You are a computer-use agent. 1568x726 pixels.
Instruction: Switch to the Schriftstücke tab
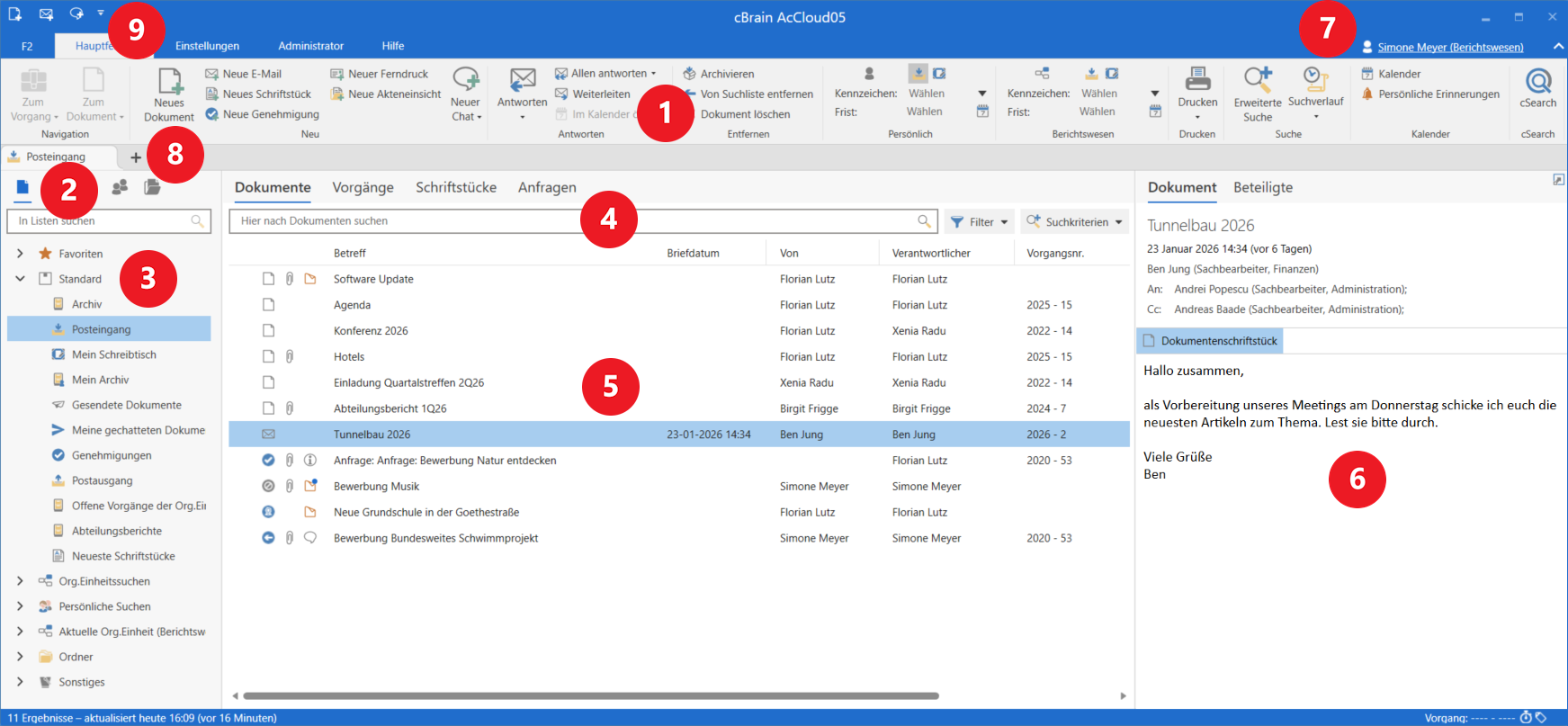(x=456, y=187)
